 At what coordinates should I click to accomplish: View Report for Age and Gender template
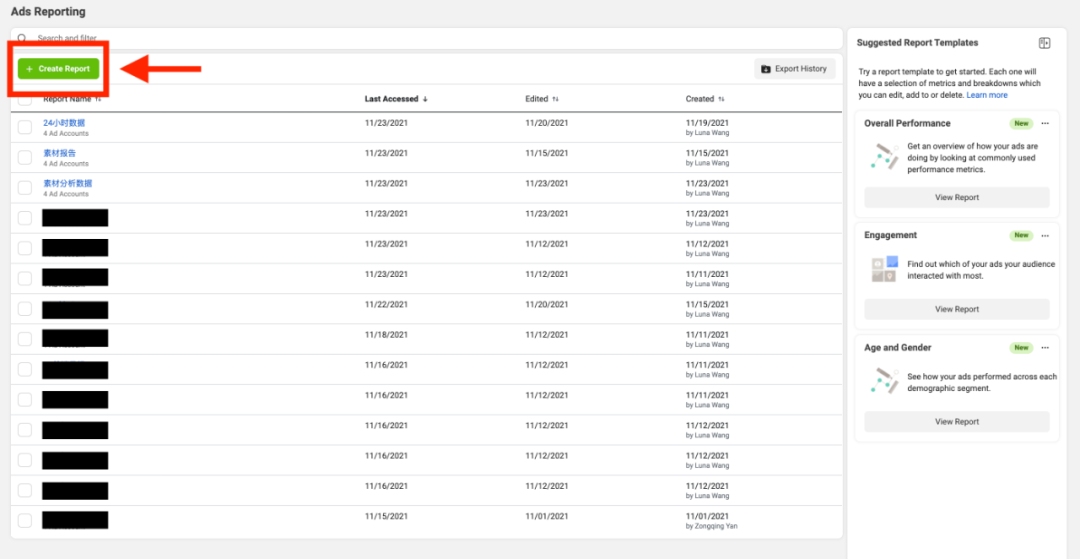[957, 421]
